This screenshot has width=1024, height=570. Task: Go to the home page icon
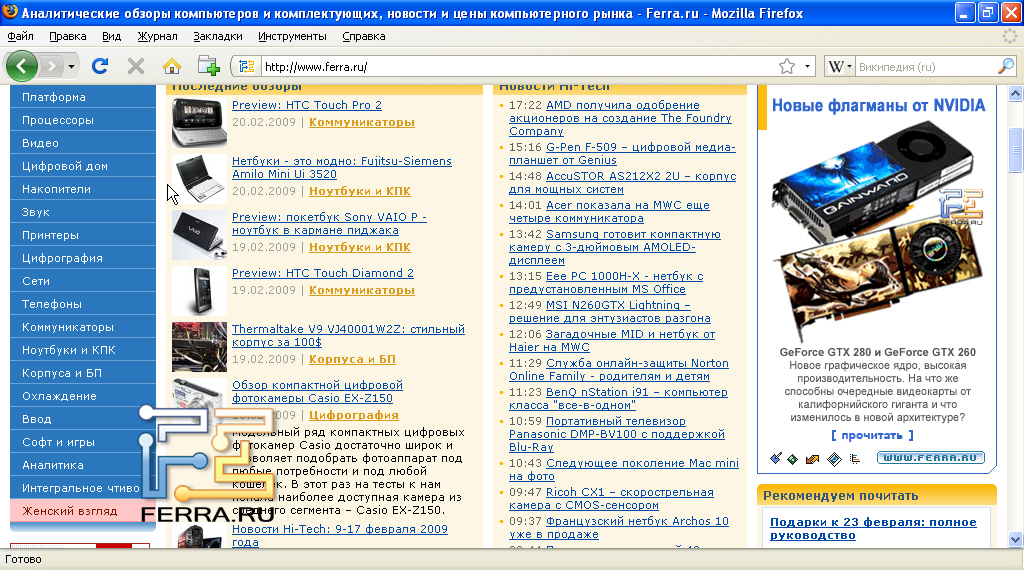coord(172,66)
